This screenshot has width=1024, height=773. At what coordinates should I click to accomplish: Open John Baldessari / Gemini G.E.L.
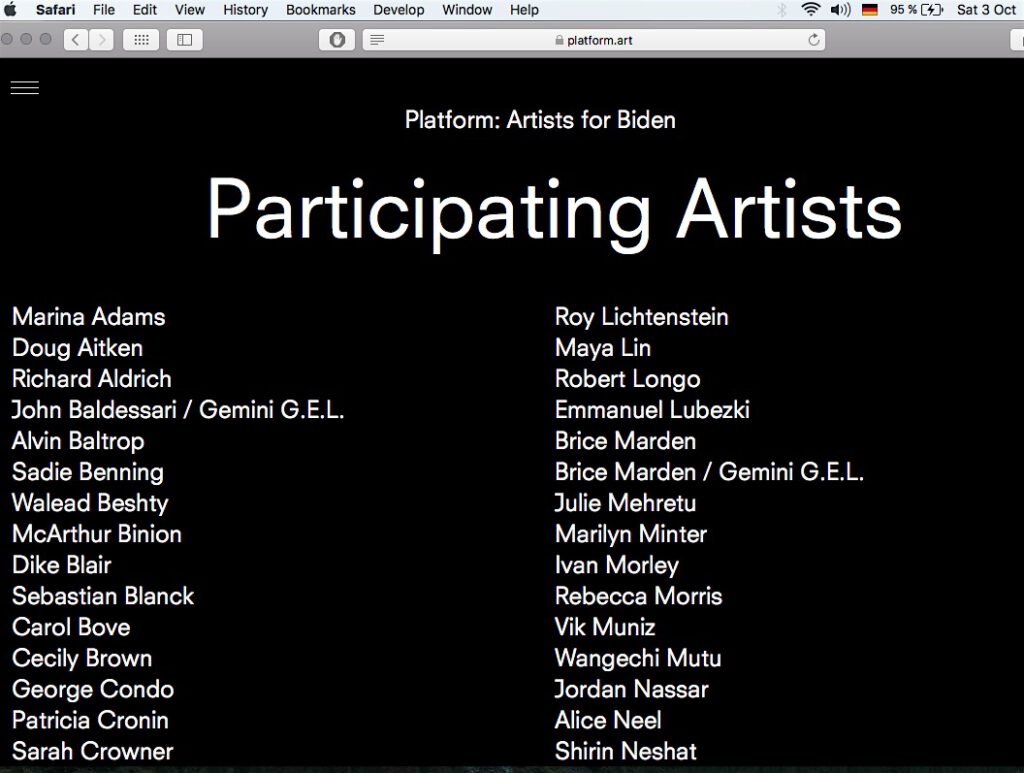tap(178, 410)
